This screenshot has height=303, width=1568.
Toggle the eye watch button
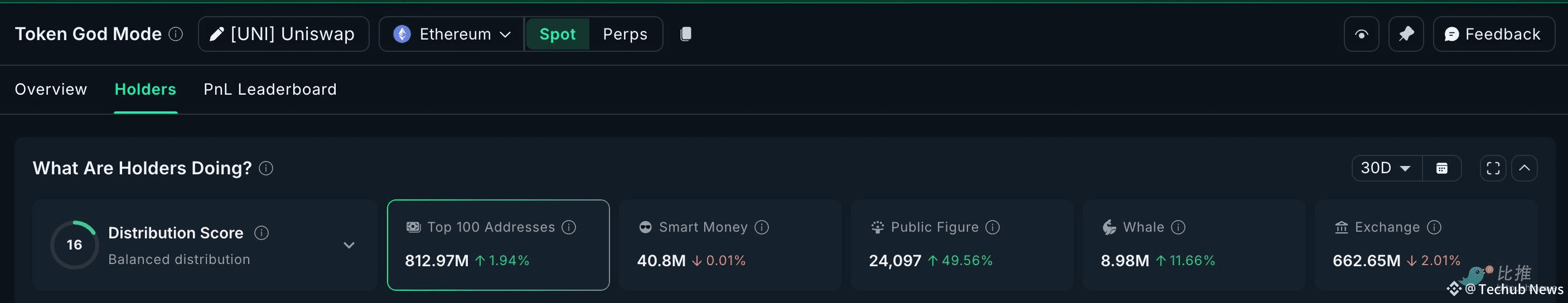1361,34
